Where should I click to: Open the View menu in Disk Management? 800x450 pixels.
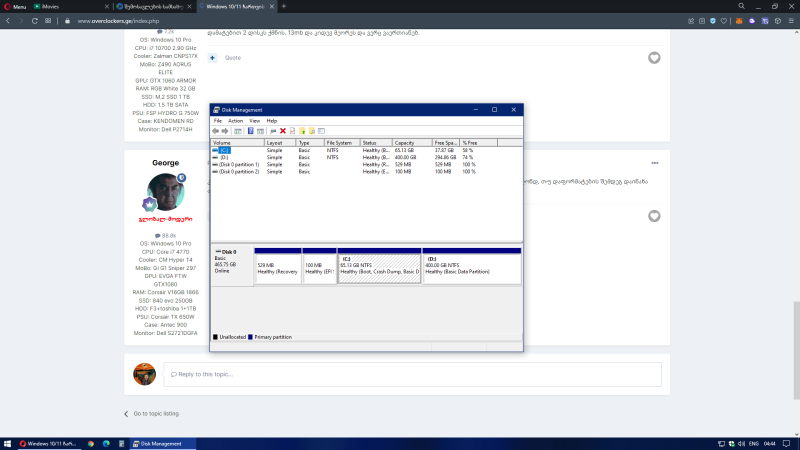point(254,120)
